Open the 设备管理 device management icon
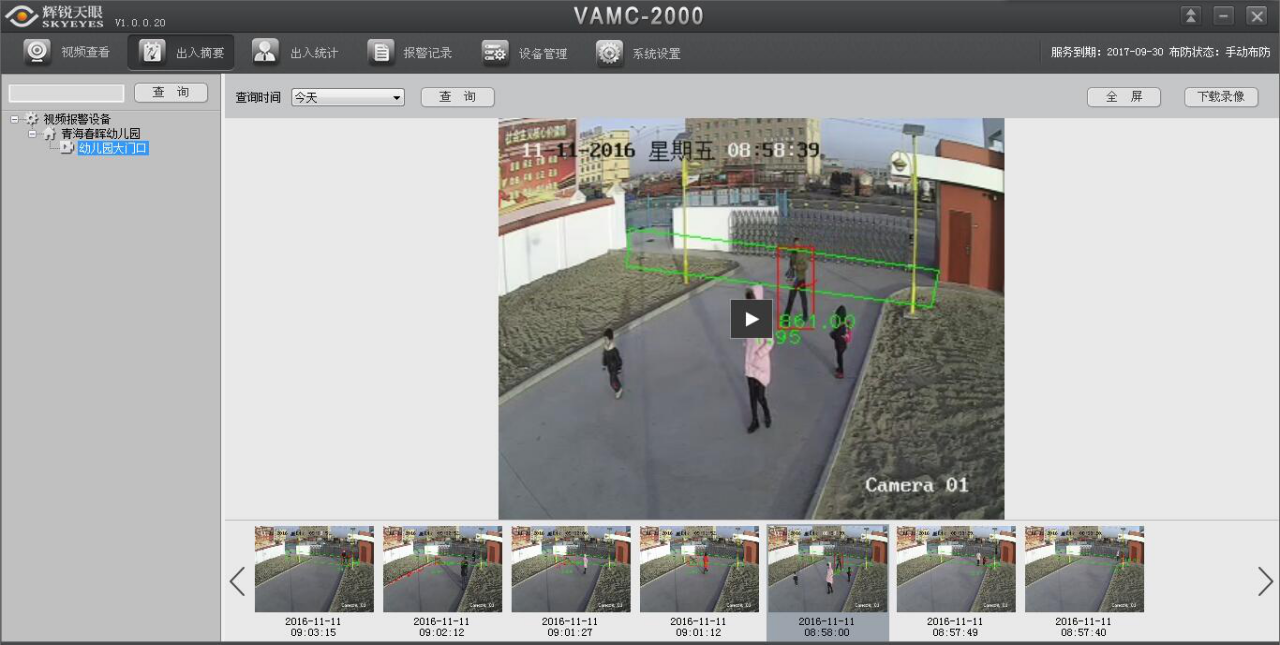 pos(495,52)
